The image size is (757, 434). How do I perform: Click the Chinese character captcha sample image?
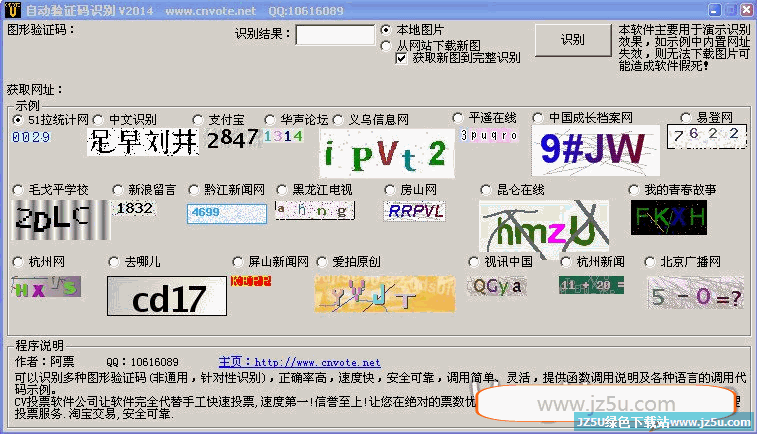(143, 142)
